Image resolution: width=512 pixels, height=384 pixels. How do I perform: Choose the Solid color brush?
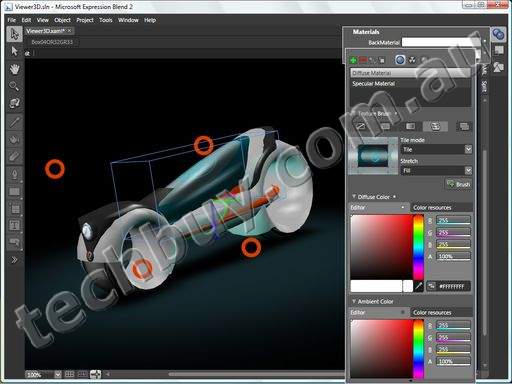[x=385, y=126]
